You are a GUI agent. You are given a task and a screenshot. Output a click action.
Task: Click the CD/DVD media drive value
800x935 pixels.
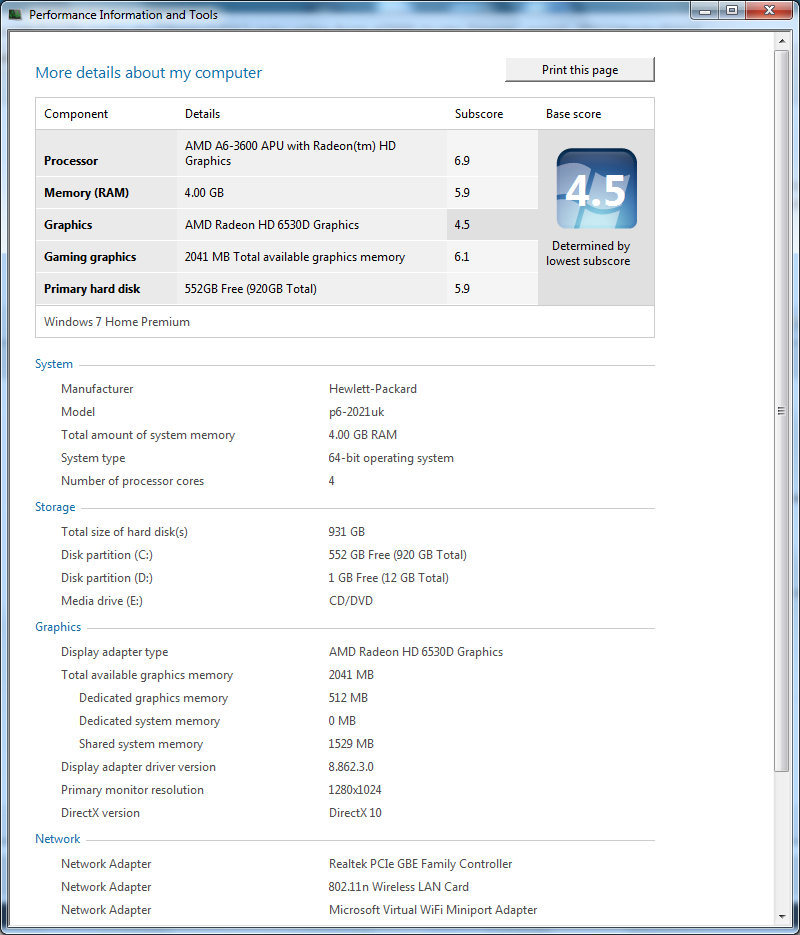[351, 601]
